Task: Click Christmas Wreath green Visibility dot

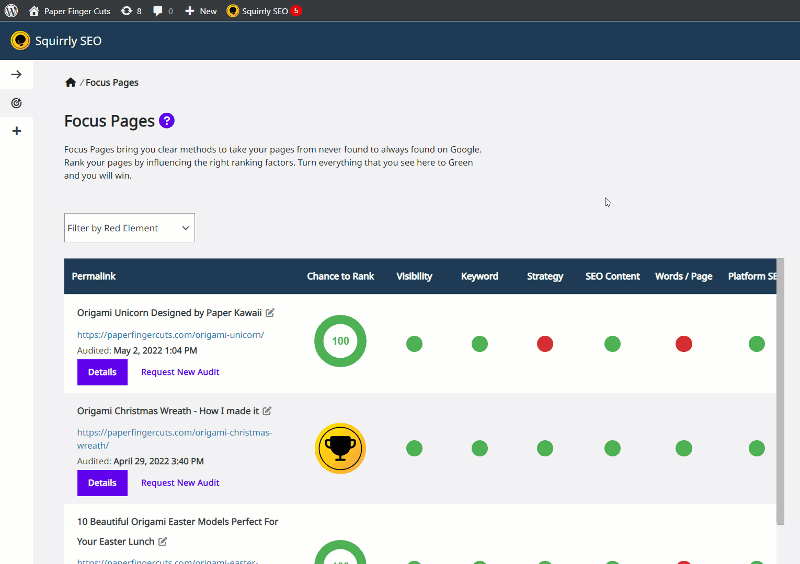Action: click(x=414, y=448)
